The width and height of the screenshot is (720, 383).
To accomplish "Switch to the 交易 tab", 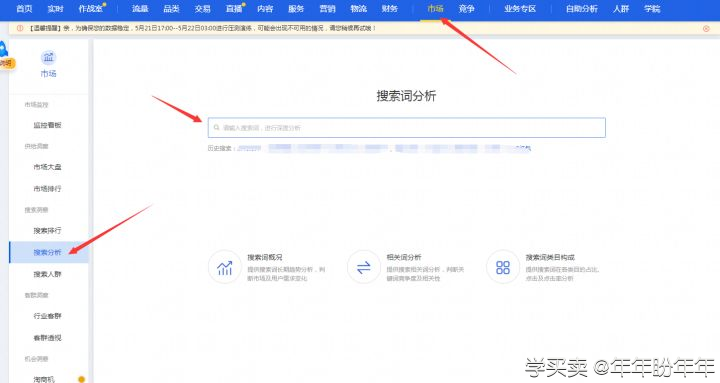I will pos(202,9).
